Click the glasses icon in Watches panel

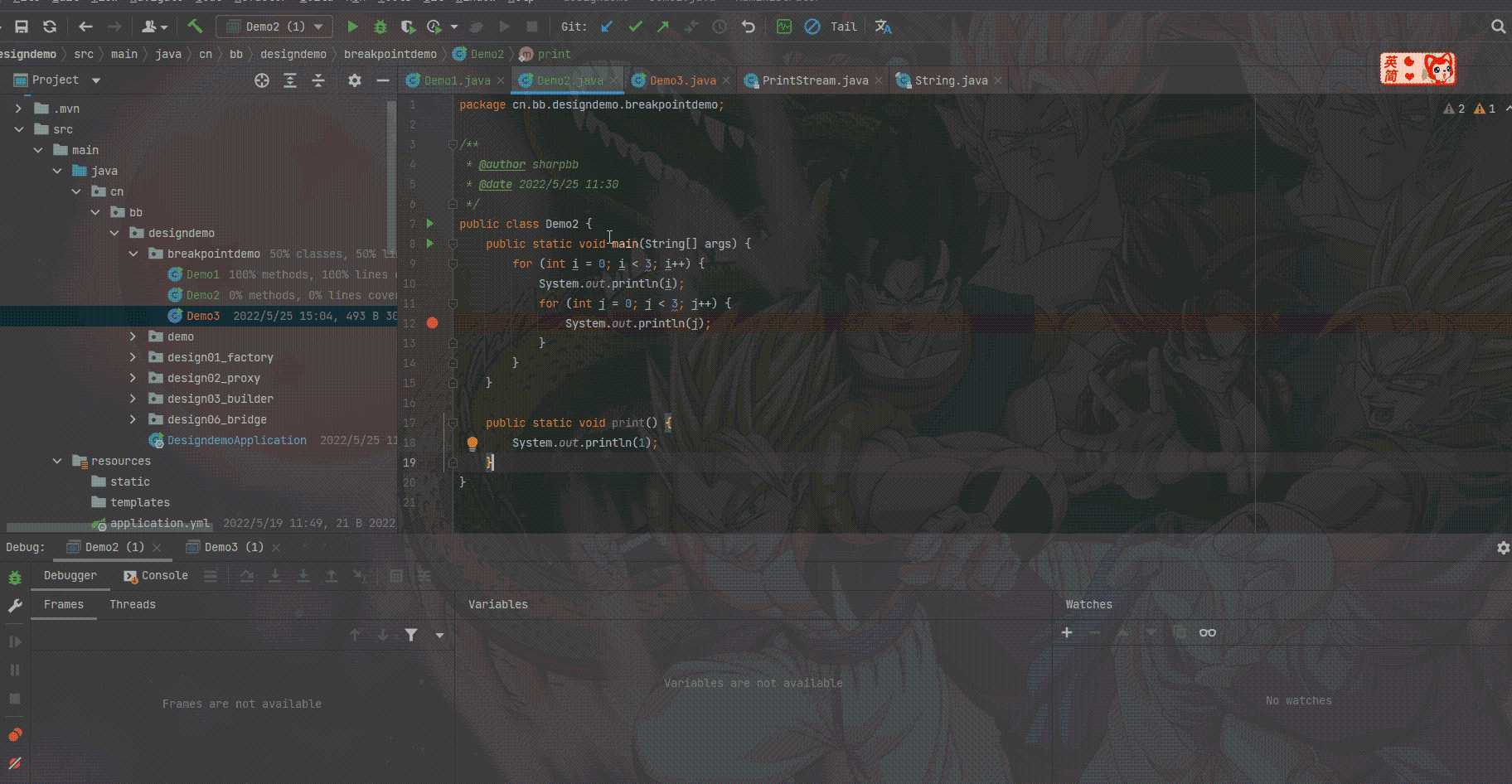[1208, 632]
